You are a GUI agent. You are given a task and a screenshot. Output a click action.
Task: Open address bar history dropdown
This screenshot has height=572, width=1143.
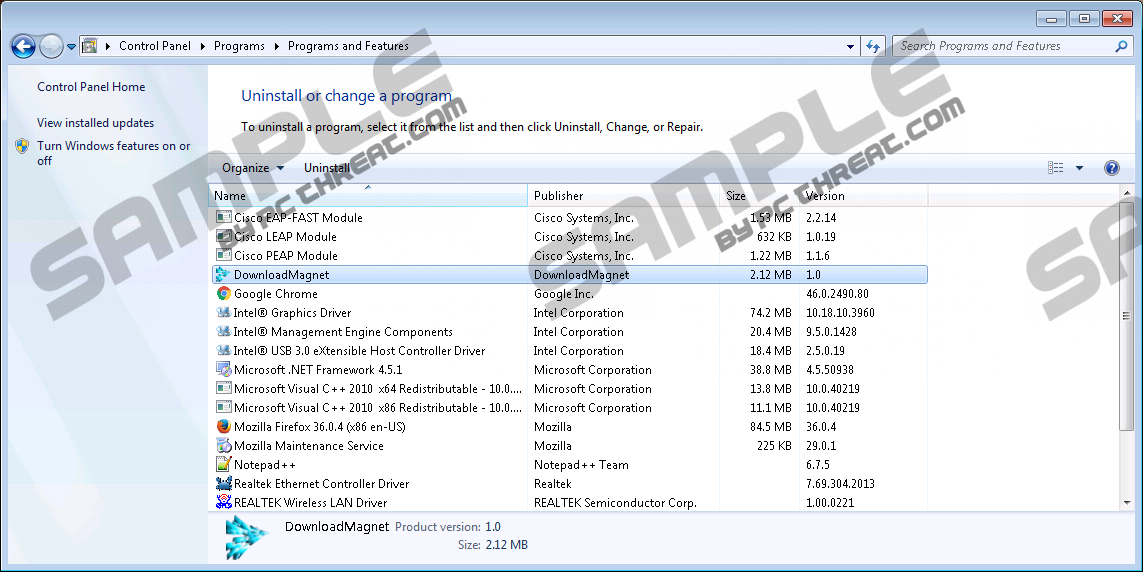[850, 47]
